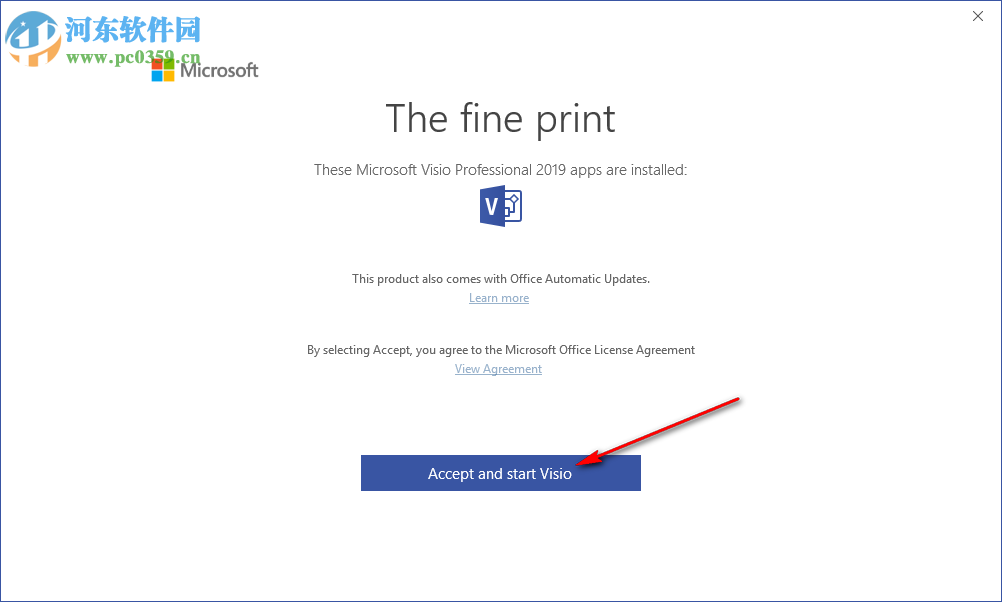Click the Visio Professional 2019 app icon
1002x602 pixels.
coord(500,206)
